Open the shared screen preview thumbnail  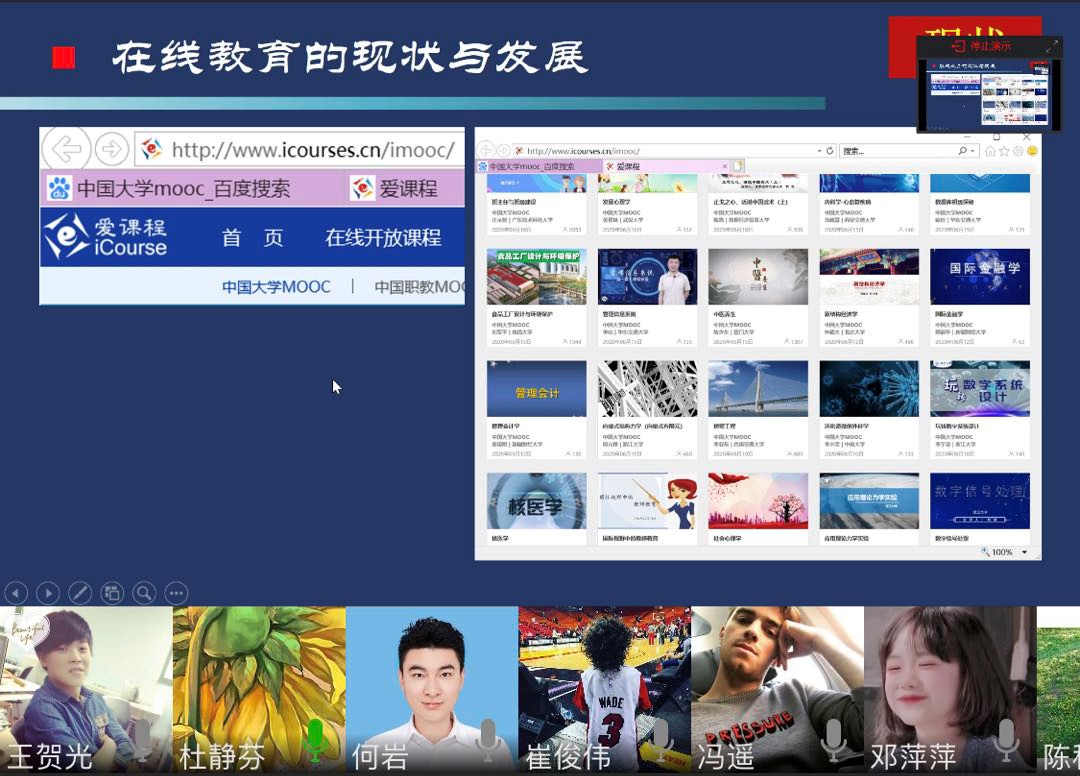pos(988,94)
